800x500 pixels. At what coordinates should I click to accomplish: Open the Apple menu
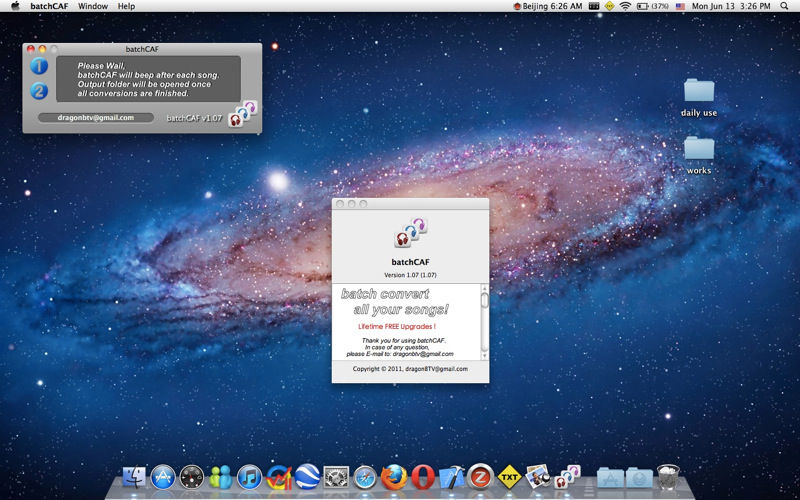click(15, 6)
